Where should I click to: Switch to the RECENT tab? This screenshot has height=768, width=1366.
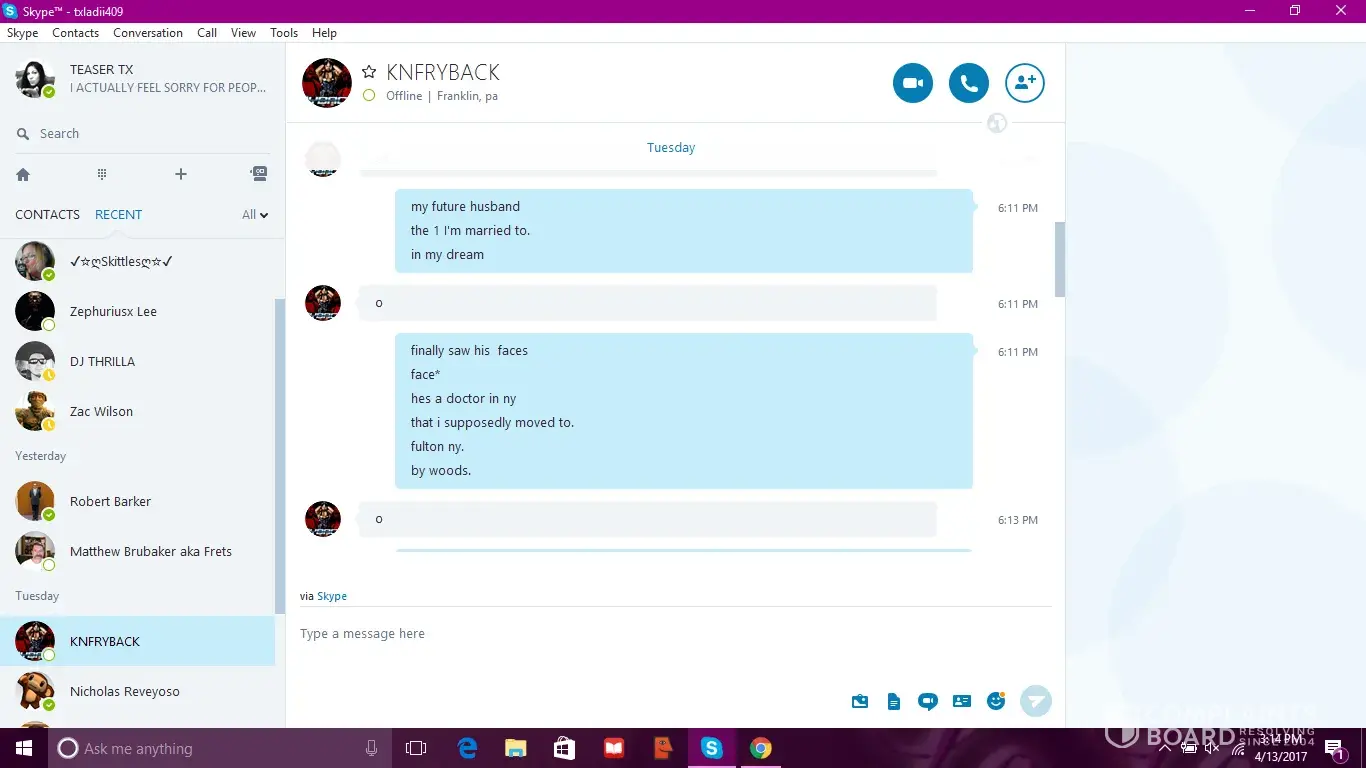[118, 214]
